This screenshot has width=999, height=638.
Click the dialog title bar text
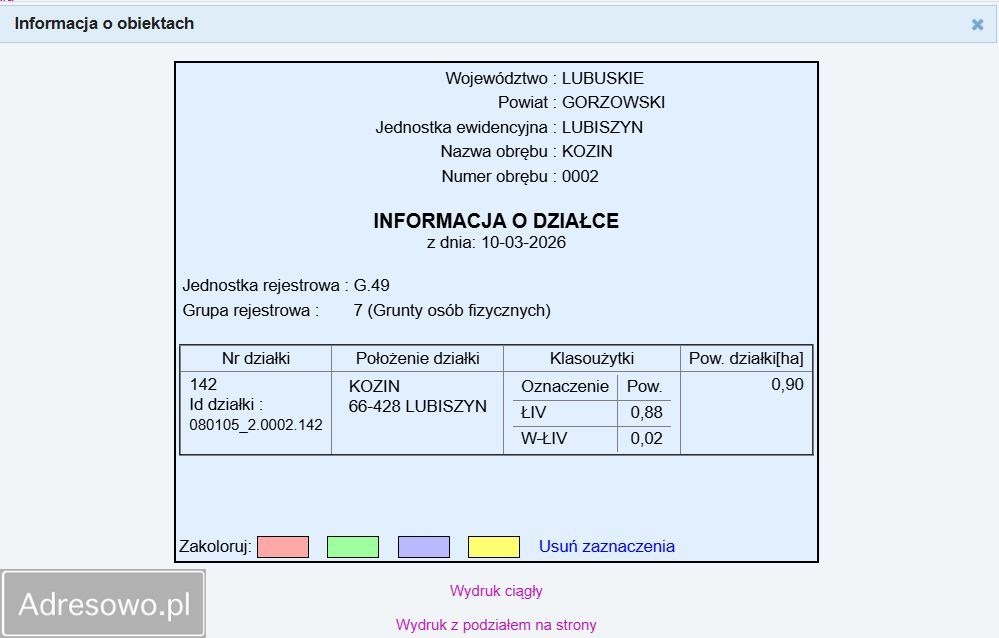pyautogui.click(x=103, y=23)
